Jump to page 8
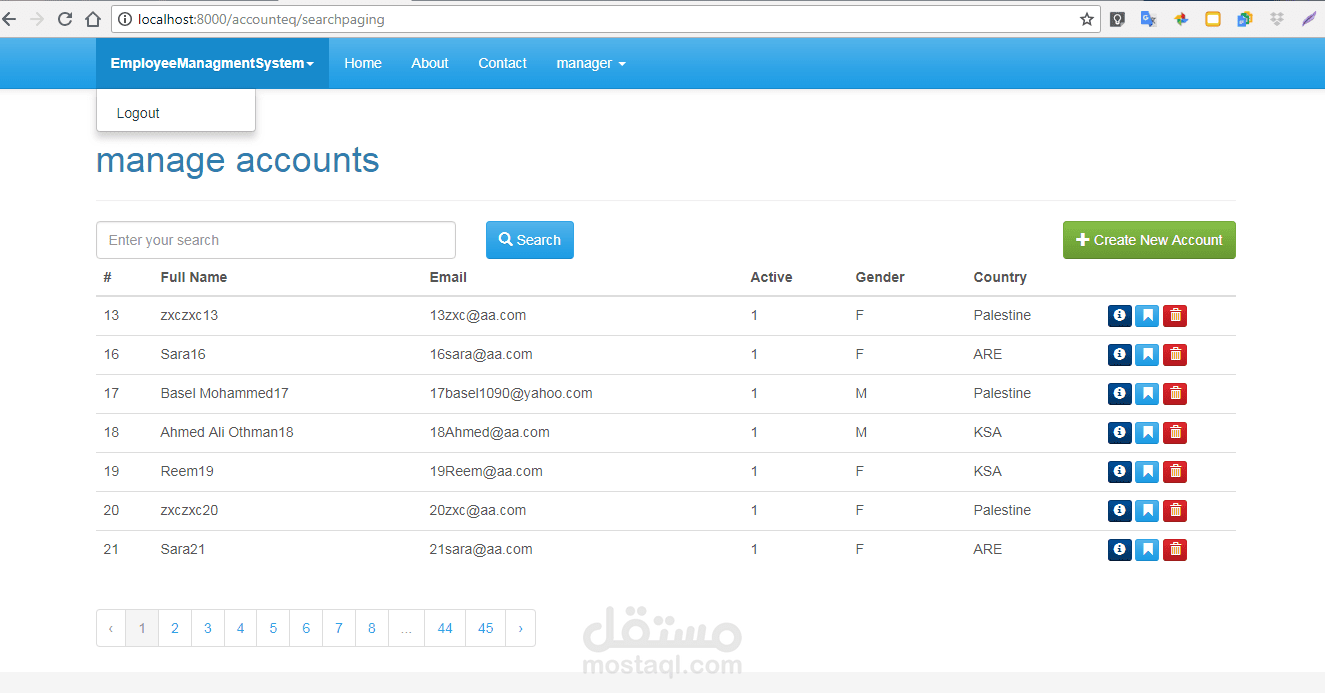The image size is (1325, 693). pyautogui.click(x=372, y=628)
